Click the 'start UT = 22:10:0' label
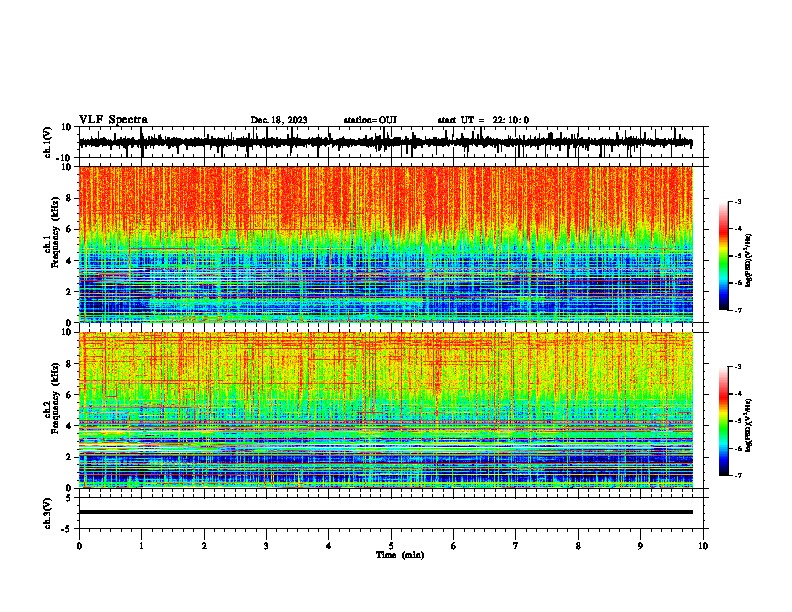 pyautogui.click(x=483, y=120)
